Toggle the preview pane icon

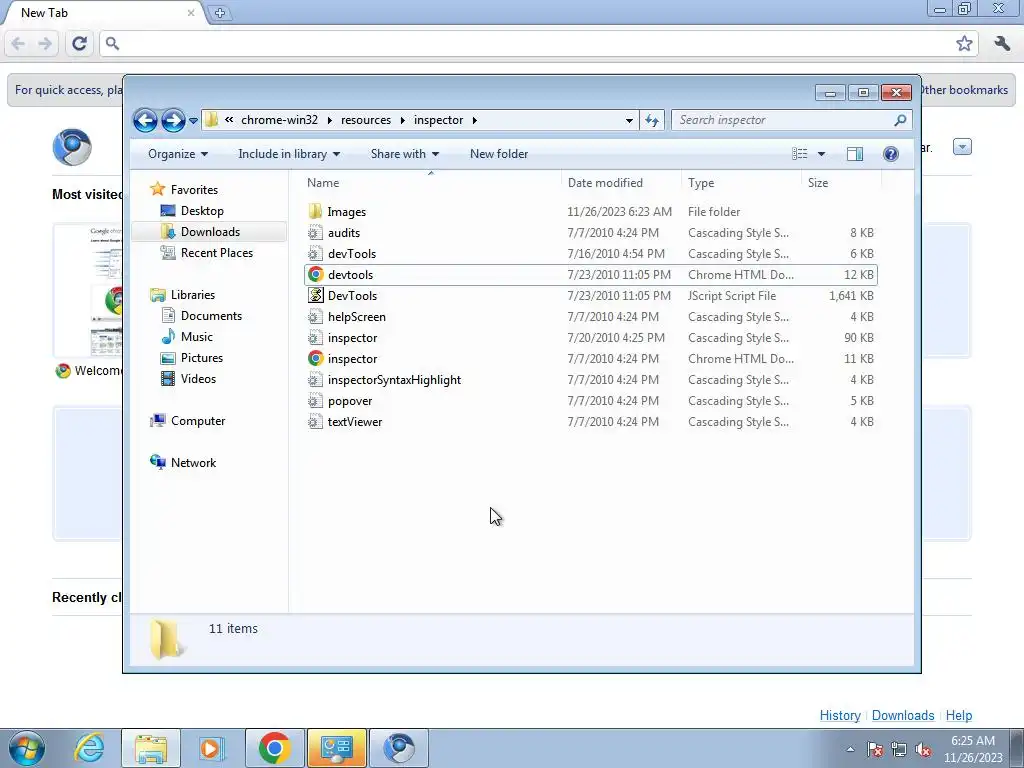(855, 154)
